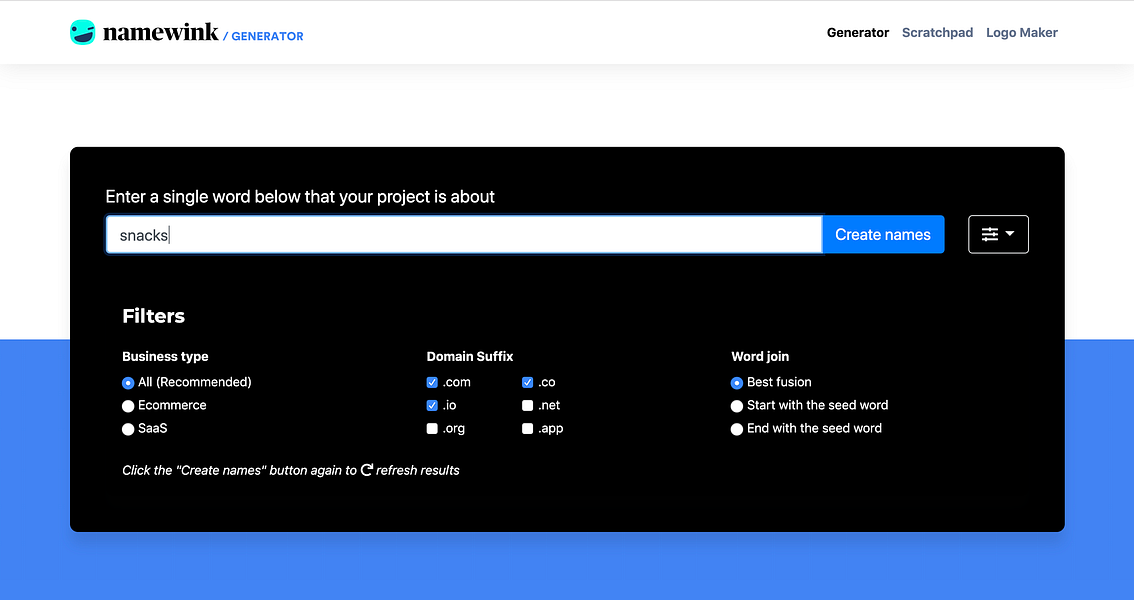Choose 'Start with the seed word' option
This screenshot has width=1134, height=600.
point(737,405)
